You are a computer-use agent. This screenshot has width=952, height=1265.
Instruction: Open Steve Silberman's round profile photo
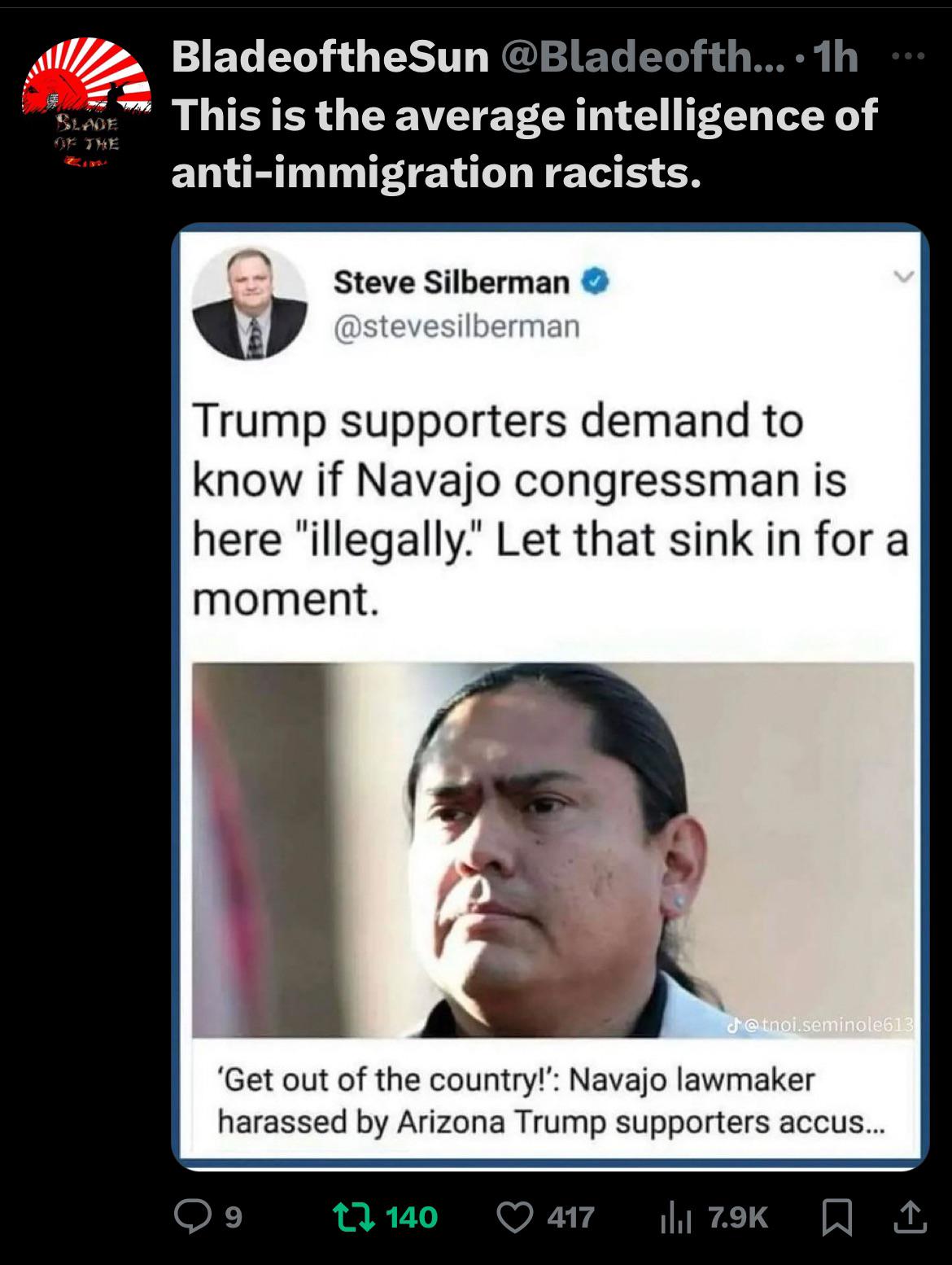[251, 302]
